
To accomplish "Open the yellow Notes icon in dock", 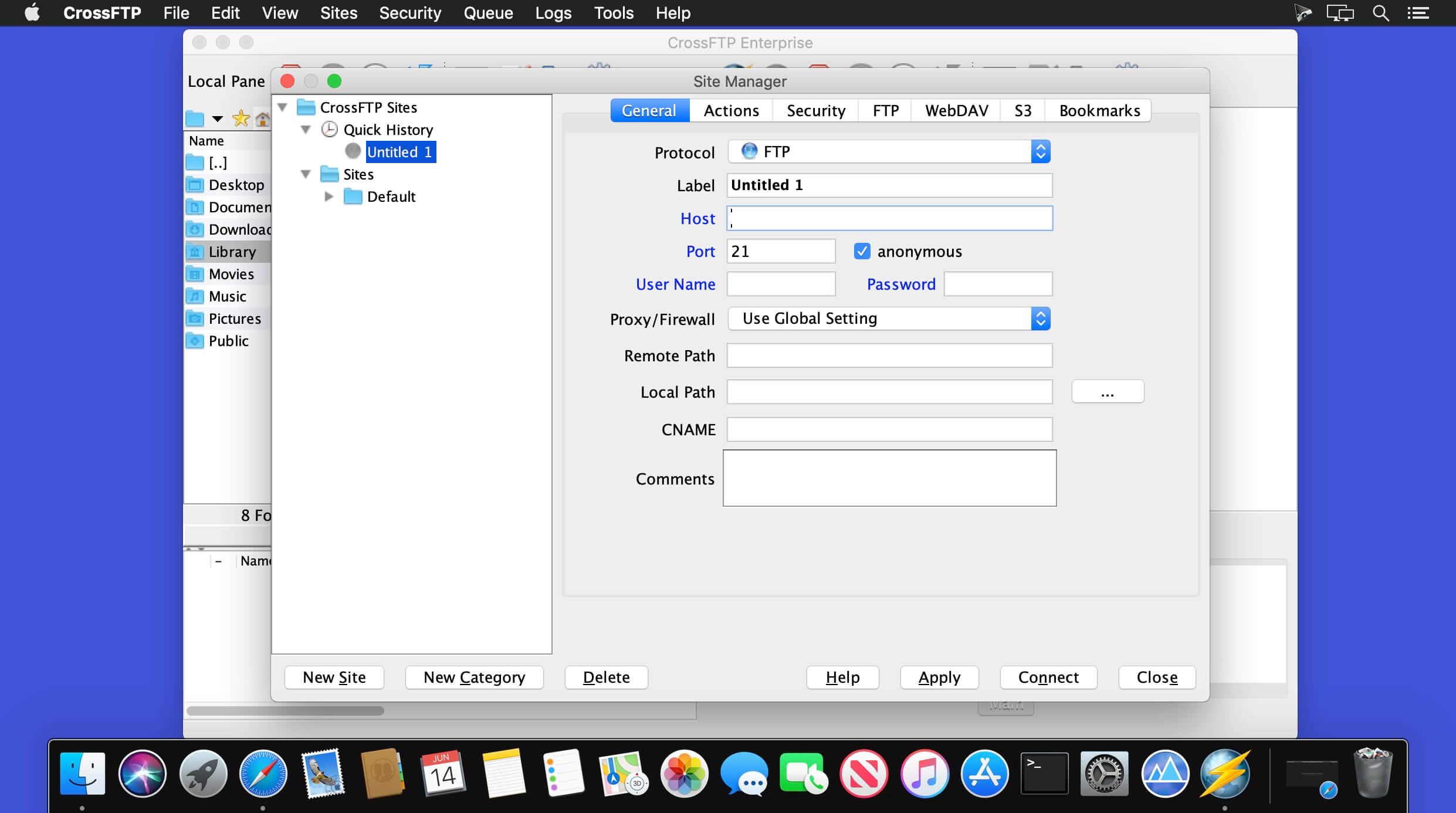I will [x=503, y=774].
